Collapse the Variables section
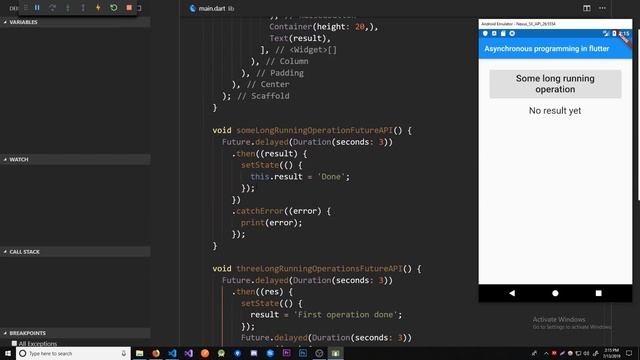This screenshot has width=640, height=360. [75, 22]
